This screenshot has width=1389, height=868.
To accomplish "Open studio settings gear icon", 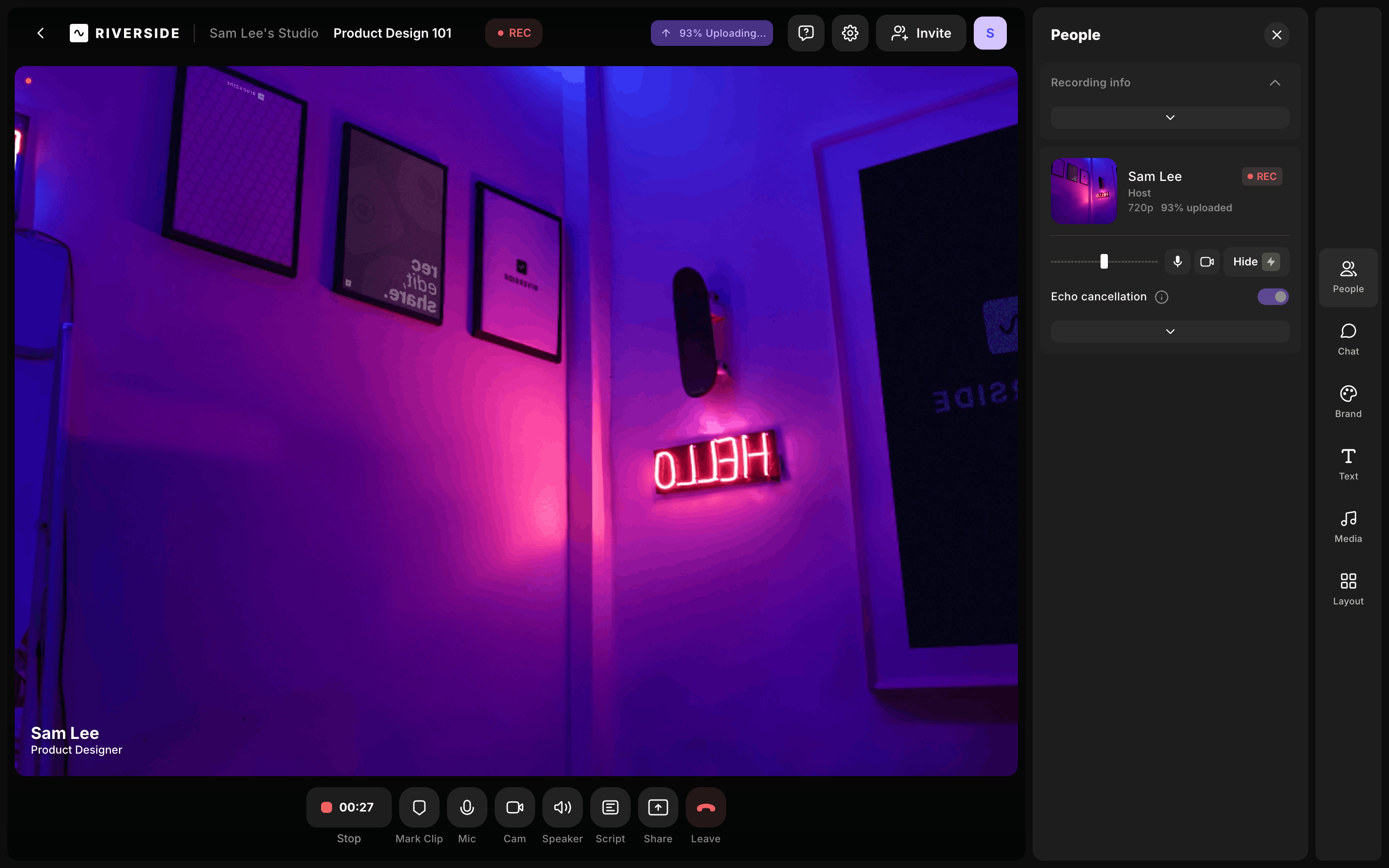I will pyautogui.click(x=849, y=33).
